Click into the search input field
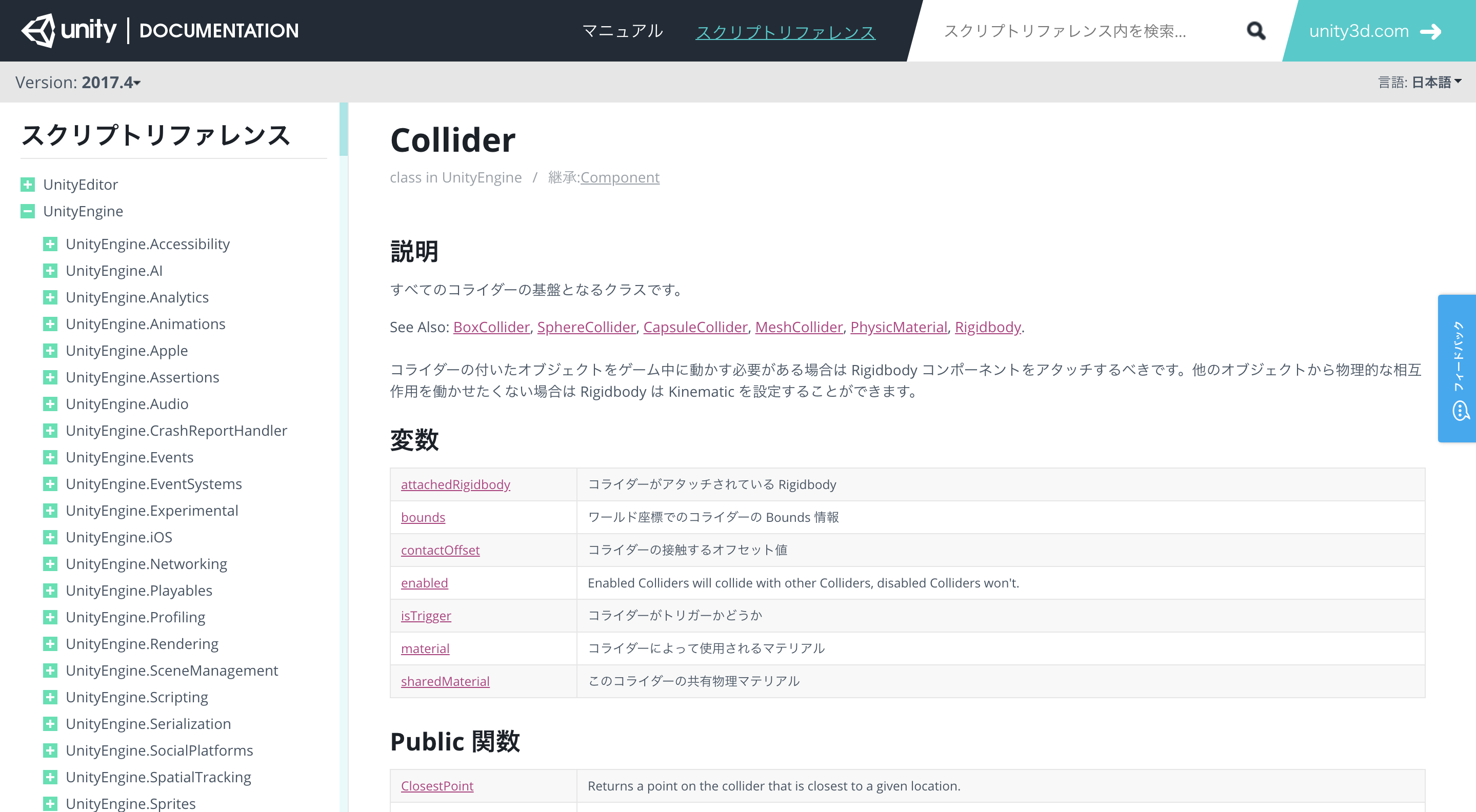The width and height of the screenshot is (1476, 812). [x=1082, y=31]
